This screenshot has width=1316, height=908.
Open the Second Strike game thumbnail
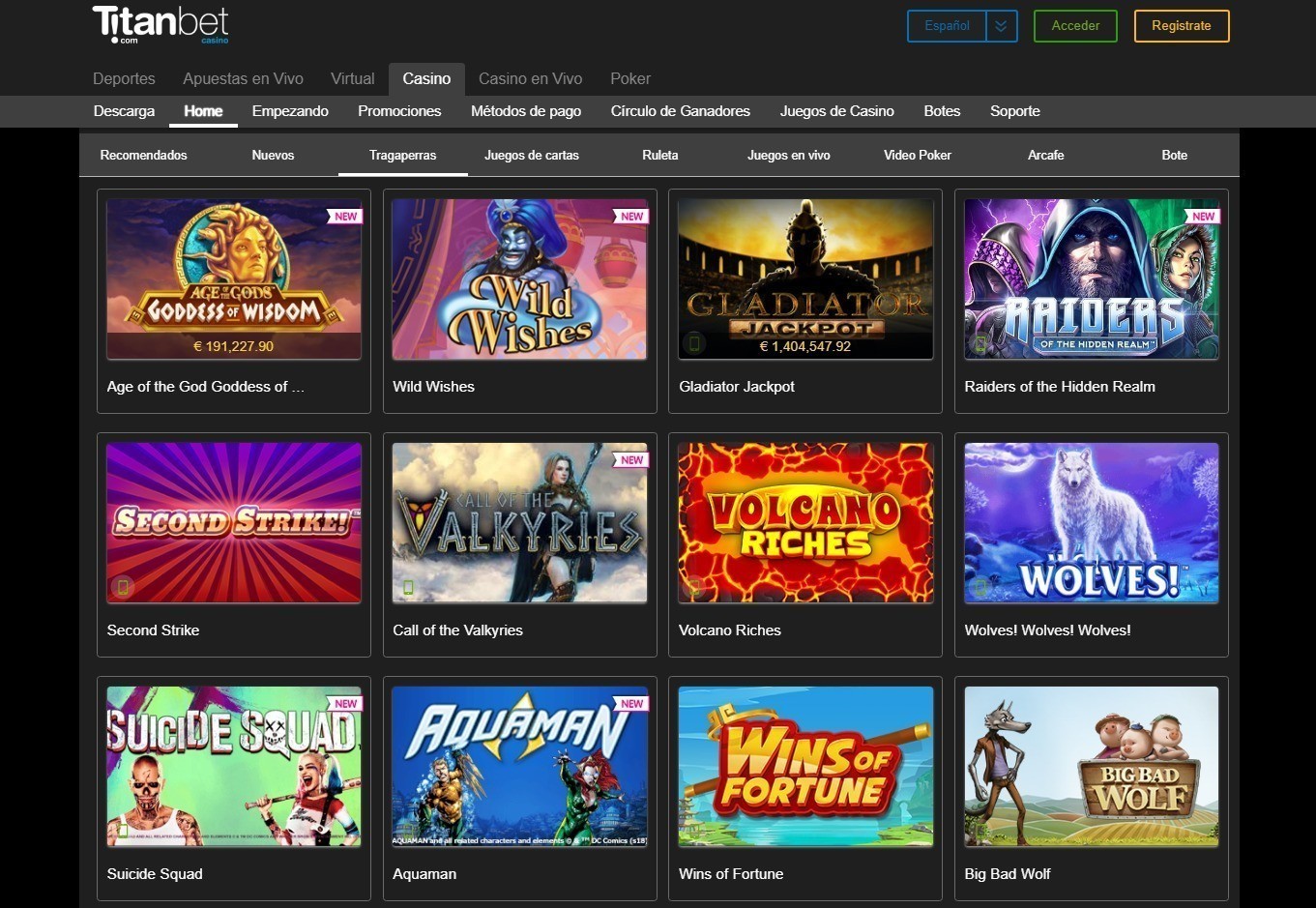click(x=234, y=523)
